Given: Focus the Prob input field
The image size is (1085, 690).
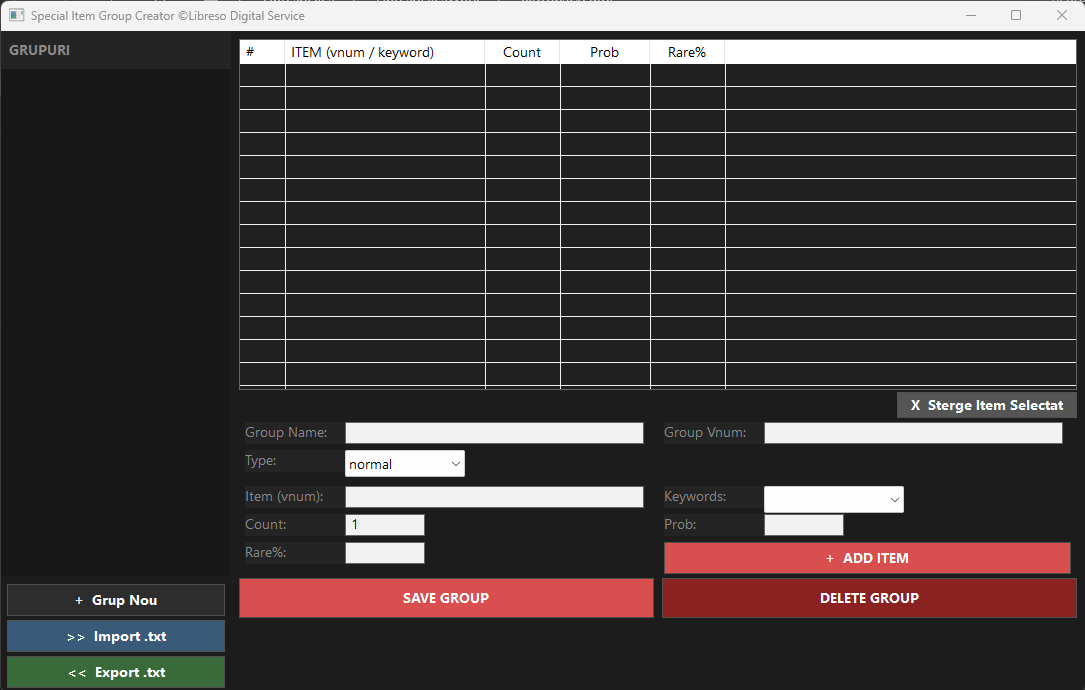Looking at the screenshot, I should pyautogui.click(x=803, y=525).
